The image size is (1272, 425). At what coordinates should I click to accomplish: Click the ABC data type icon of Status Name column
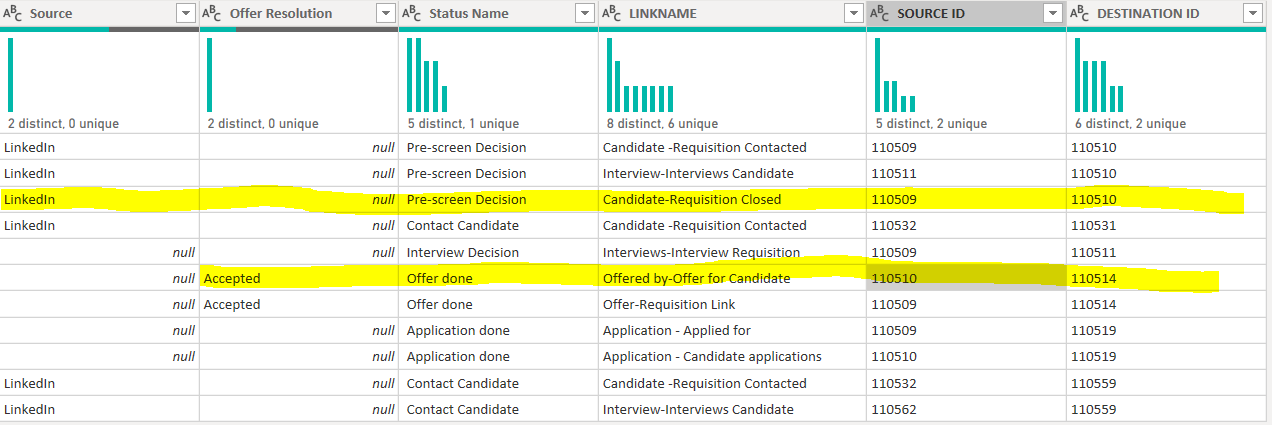411,13
